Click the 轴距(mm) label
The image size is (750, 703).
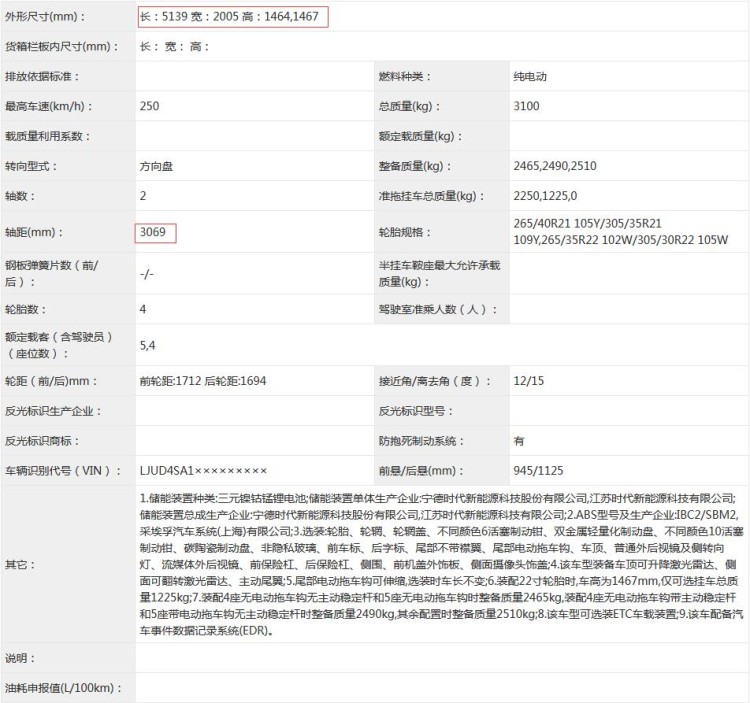tap(34, 232)
